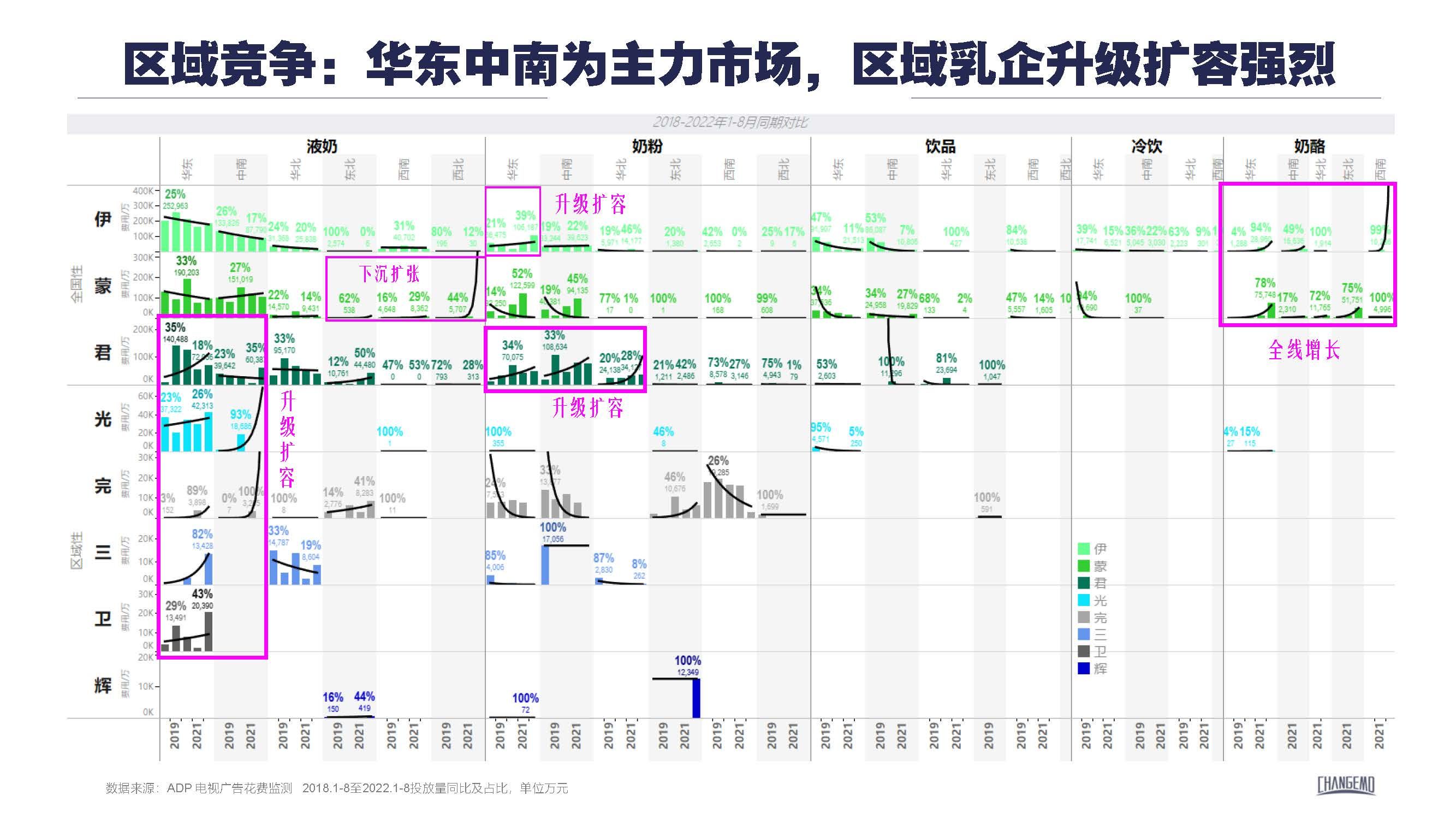Image resolution: width=1456 pixels, height=819 pixels.
Task: Click the value 75,748 in 蒙 cheese
Action: [x=1264, y=294]
